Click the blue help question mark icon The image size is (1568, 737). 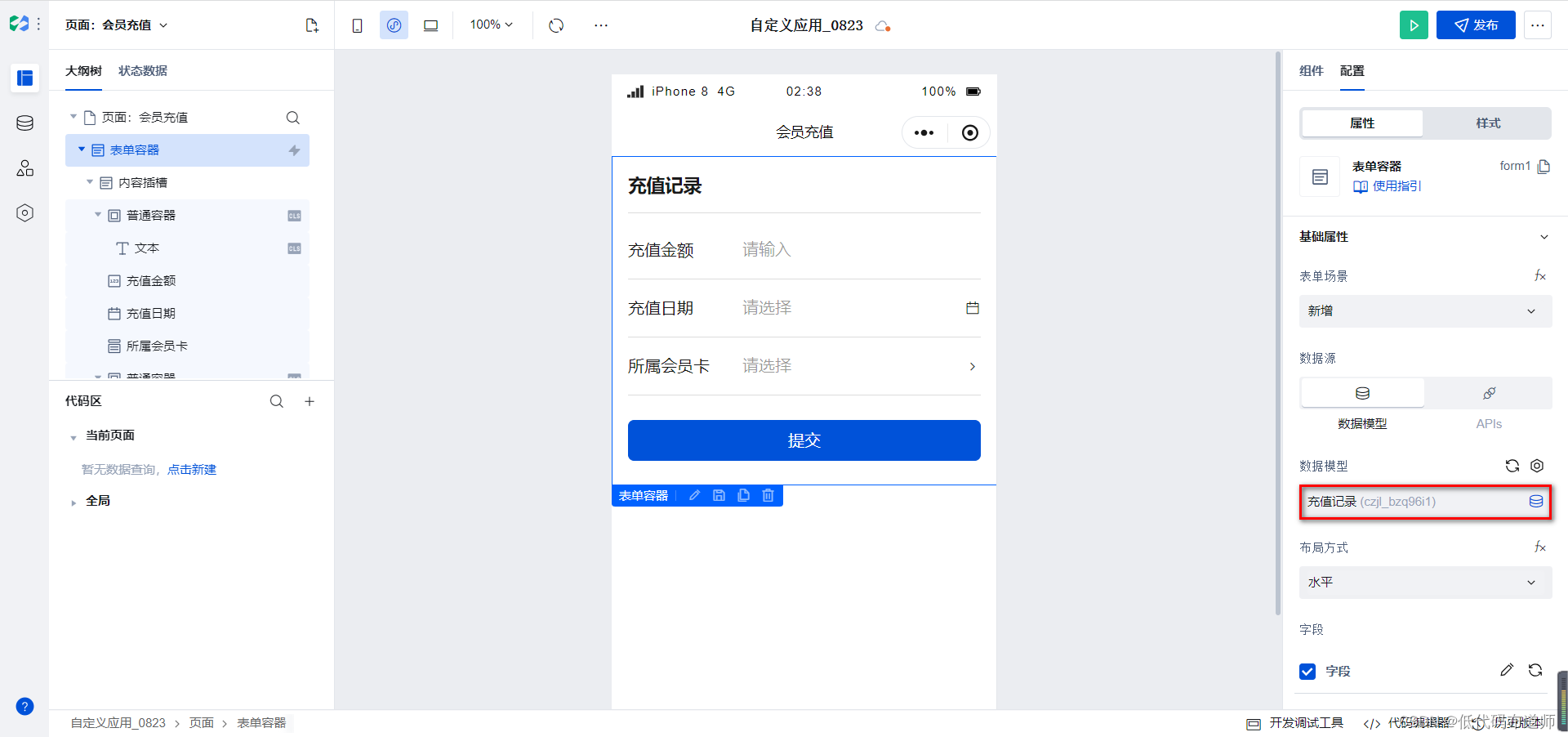pyautogui.click(x=24, y=707)
